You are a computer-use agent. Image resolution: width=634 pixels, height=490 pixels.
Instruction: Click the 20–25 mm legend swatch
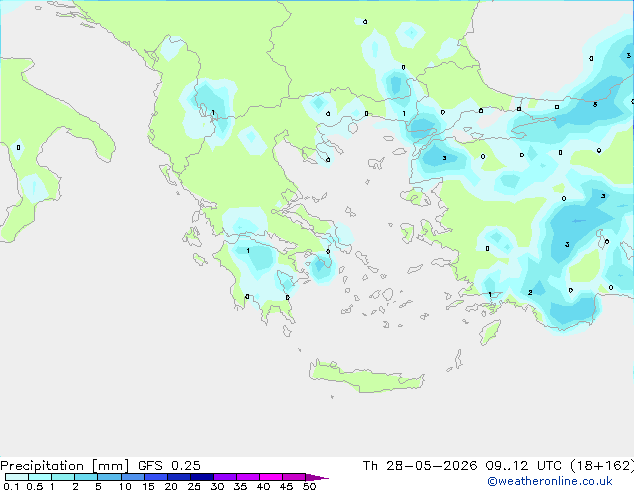coord(179,477)
